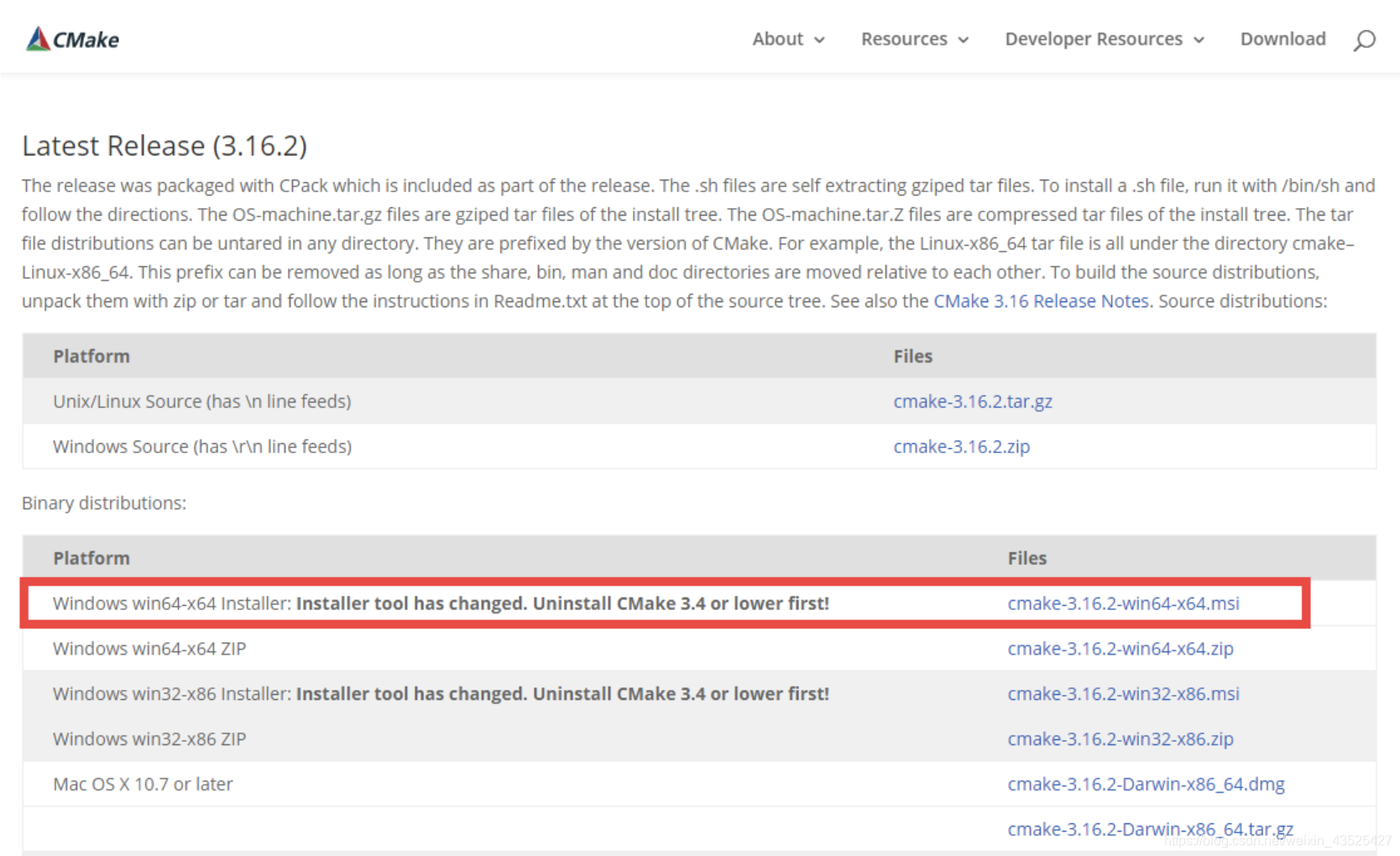The width and height of the screenshot is (1400, 856).
Task: Expand the Resources menu chevron
Action: pos(963,40)
